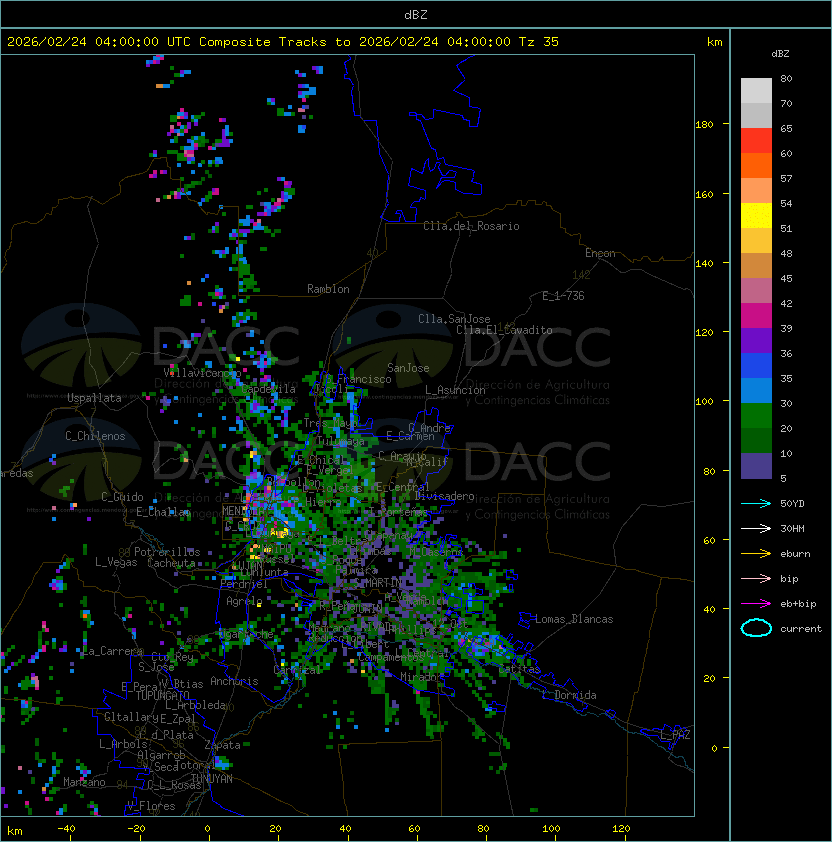
Task: Click the cyan 'current' ellipse legend symbol
Action: tap(756, 628)
